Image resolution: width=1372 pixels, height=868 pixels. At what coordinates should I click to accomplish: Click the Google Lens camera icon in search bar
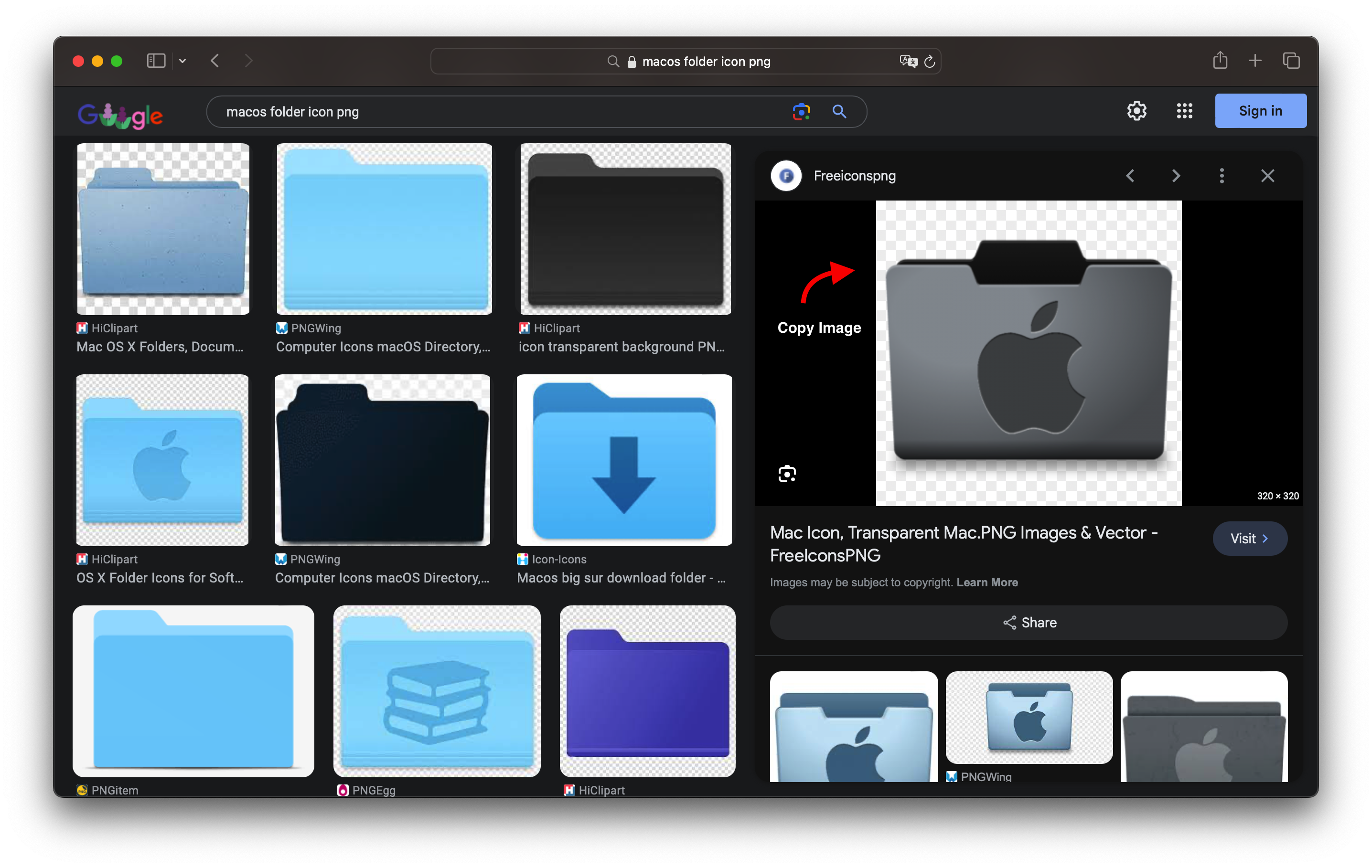pyautogui.click(x=801, y=112)
